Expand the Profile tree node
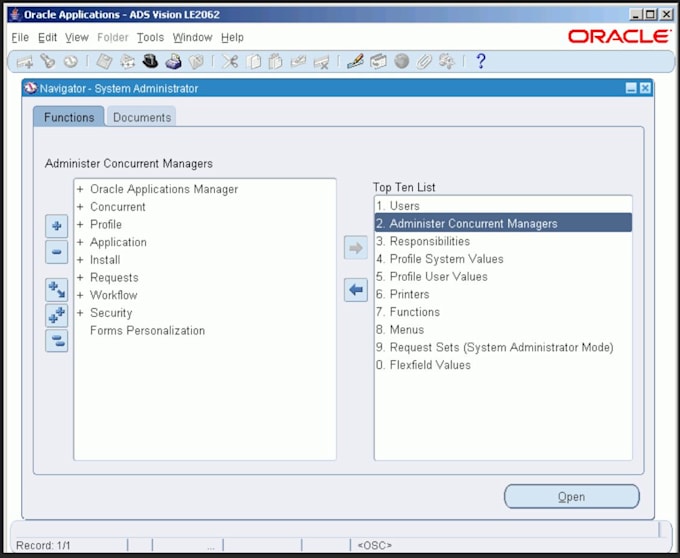 tap(80, 225)
